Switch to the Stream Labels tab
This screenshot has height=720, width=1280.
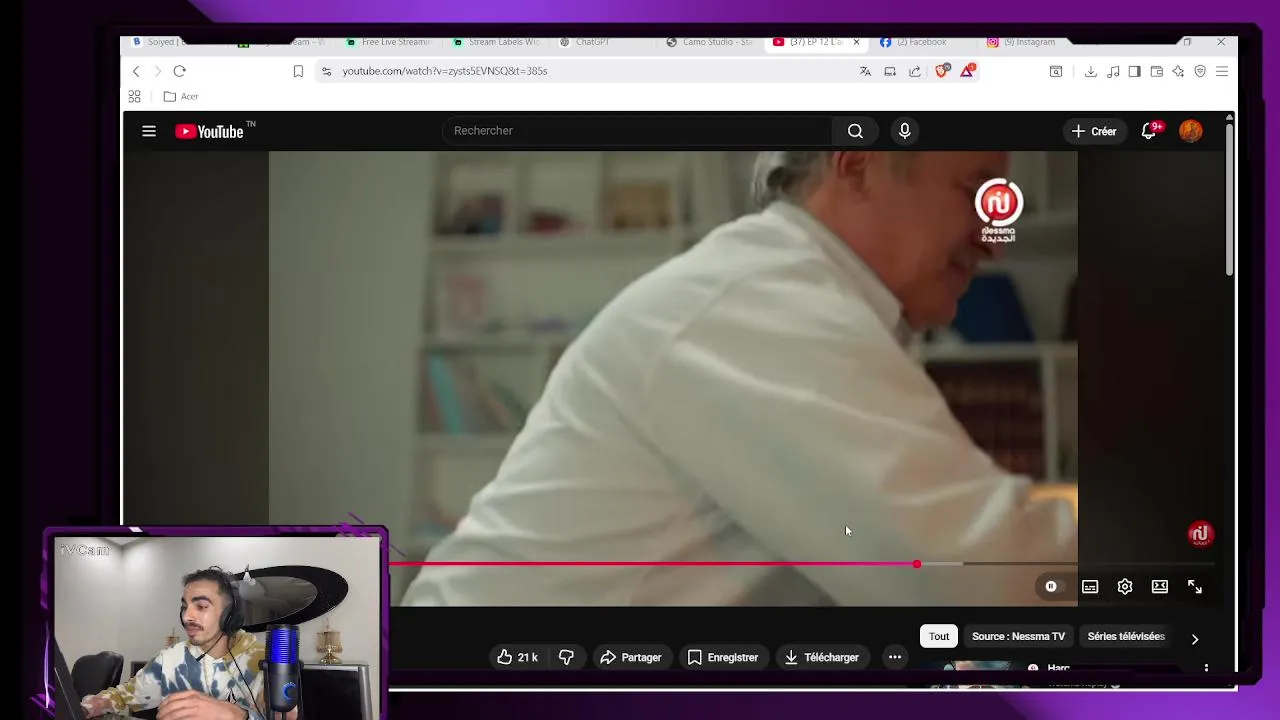click(496, 42)
